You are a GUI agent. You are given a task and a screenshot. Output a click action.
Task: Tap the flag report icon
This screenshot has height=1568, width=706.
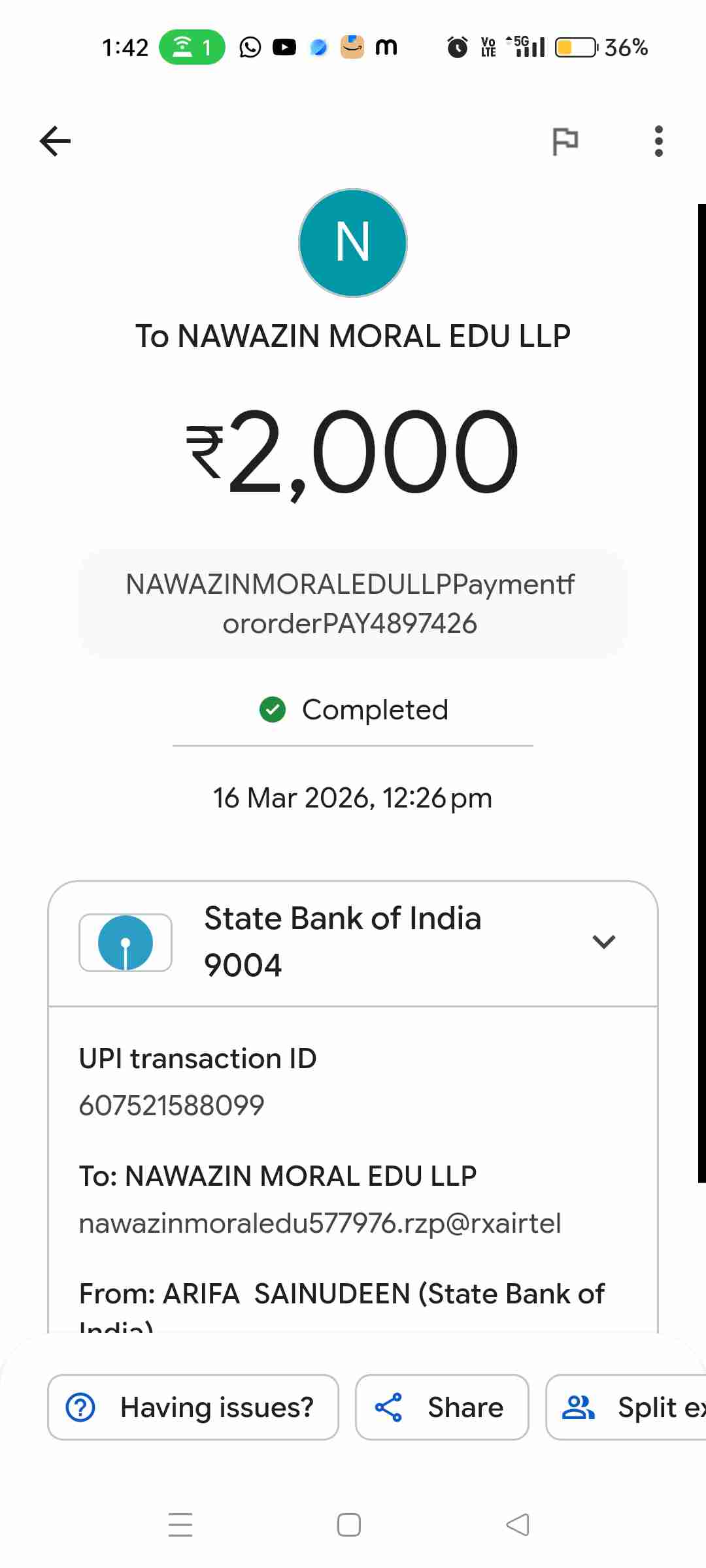coord(565,141)
